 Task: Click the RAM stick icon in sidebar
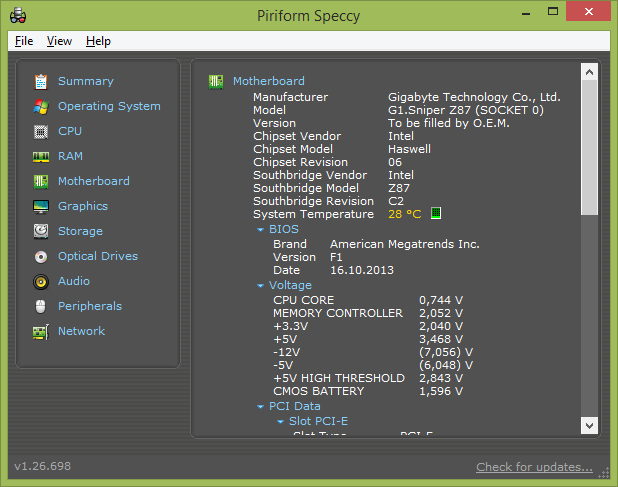coord(41,157)
